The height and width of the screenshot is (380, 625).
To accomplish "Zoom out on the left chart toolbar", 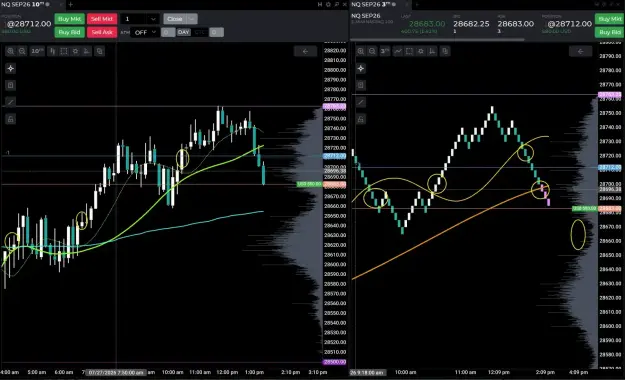I will [x=22, y=51].
